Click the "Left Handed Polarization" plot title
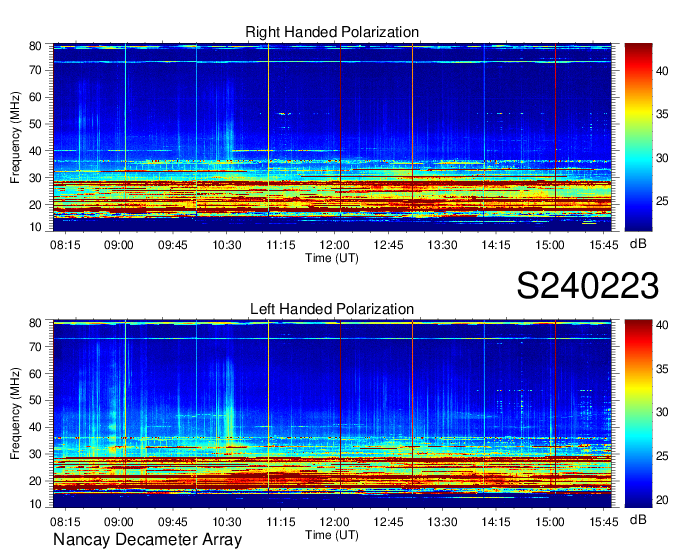The image size is (680, 552). (332, 309)
